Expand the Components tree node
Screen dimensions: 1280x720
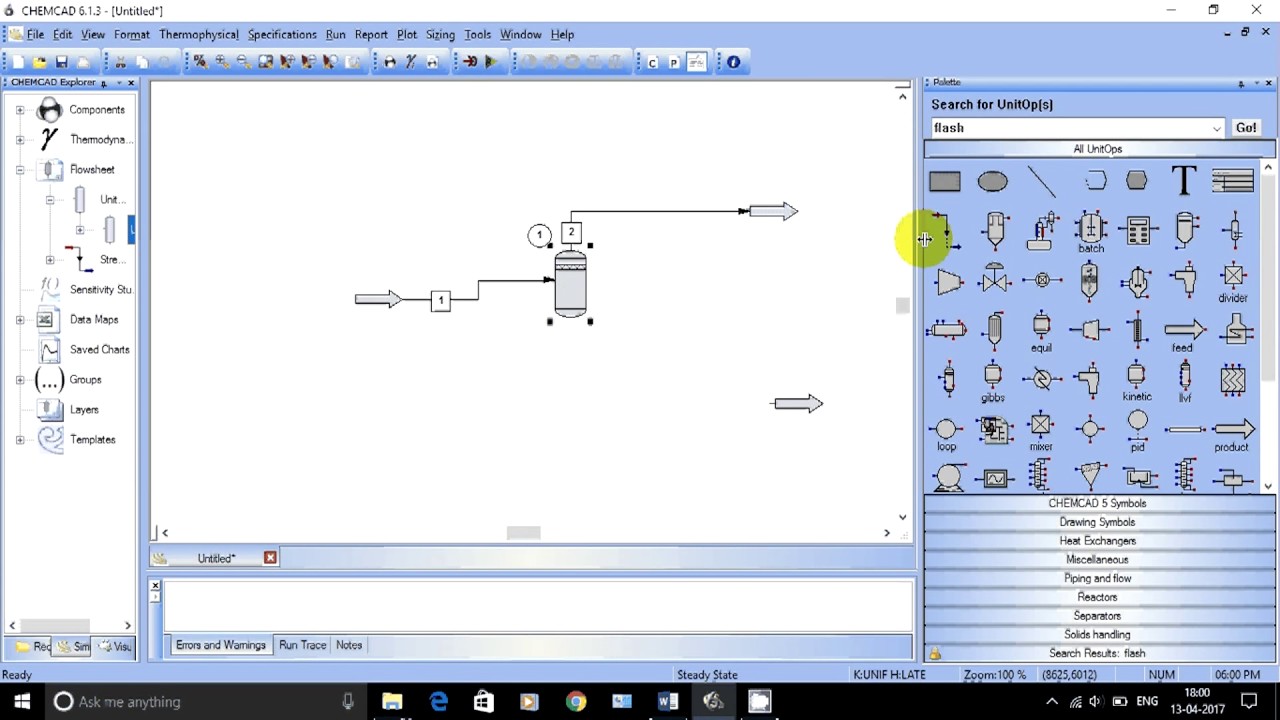(20, 110)
